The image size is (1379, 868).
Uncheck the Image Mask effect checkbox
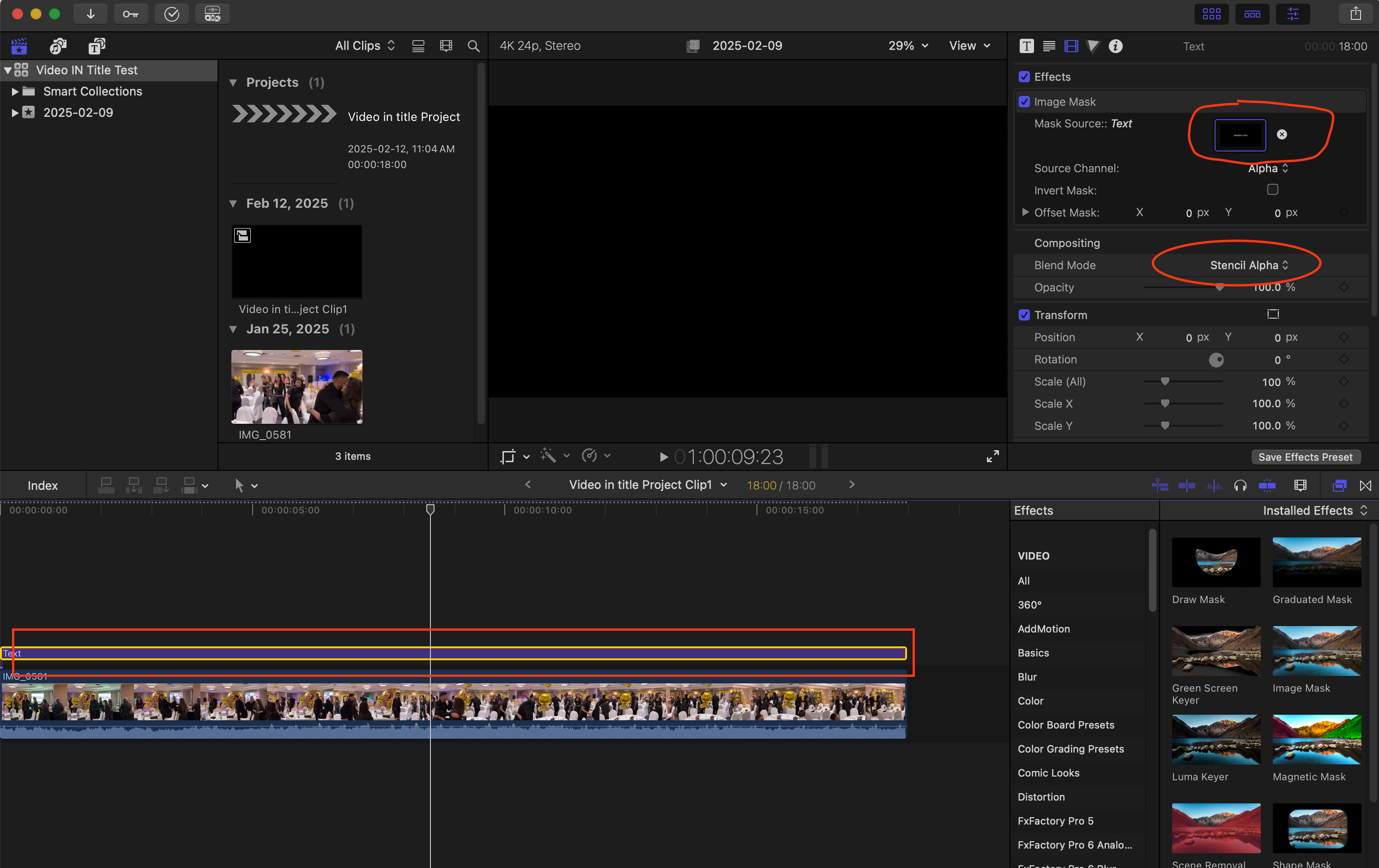(x=1024, y=102)
